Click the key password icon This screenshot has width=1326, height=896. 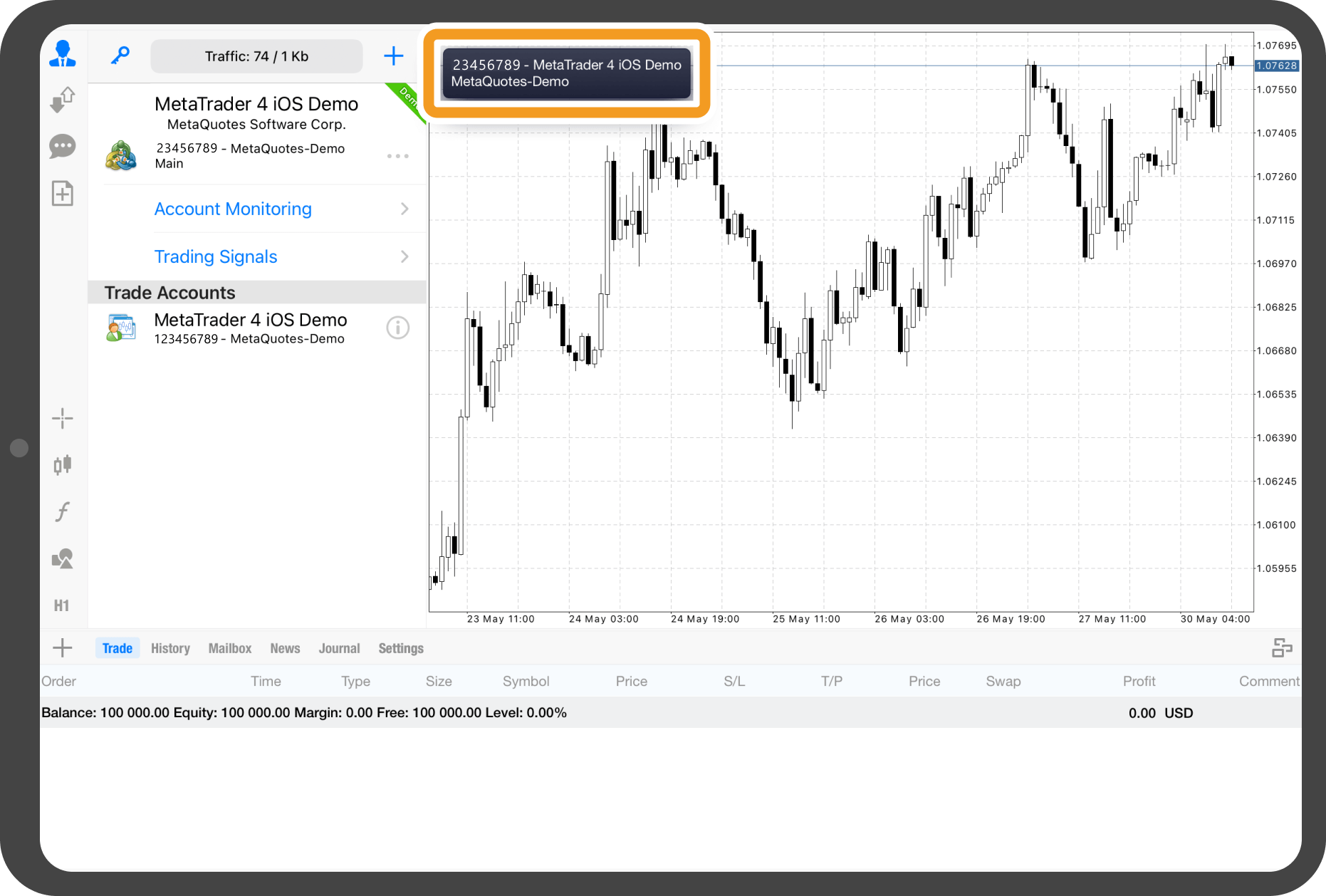point(120,56)
